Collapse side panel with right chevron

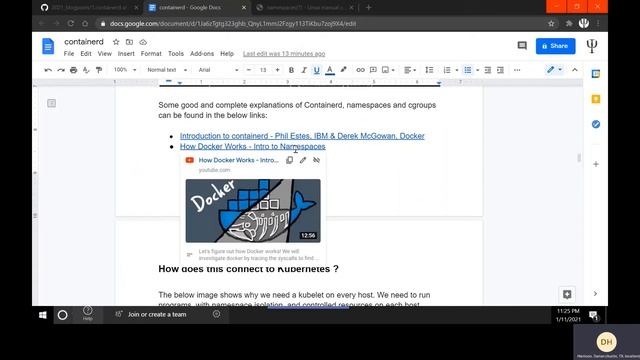point(595,293)
